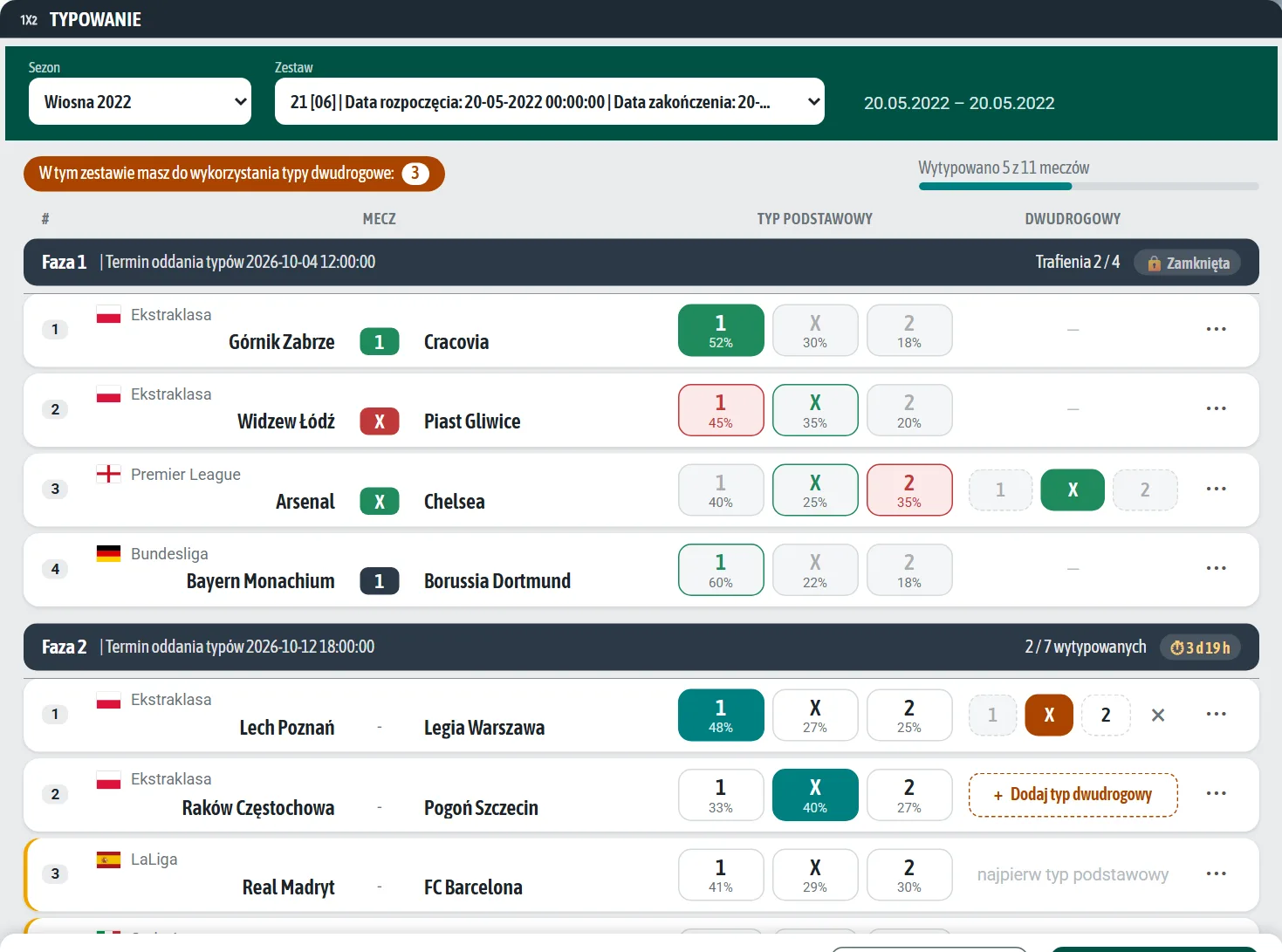Open the Sezon dropdown showing Wiosna 2022
Image resolution: width=1282 pixels, height=952 pixels.
(x=140, y=101)
